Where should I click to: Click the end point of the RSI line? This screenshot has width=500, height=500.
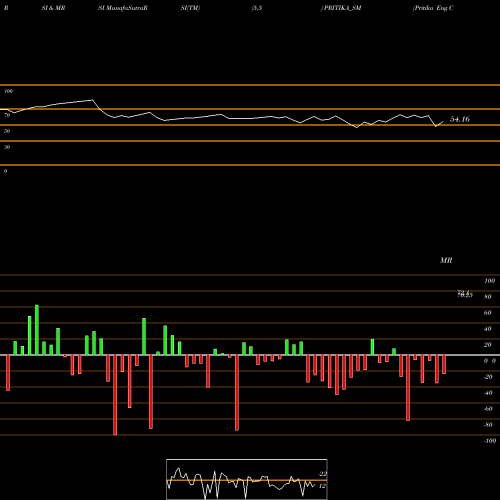pyautogui.click(x=443, y=122)
